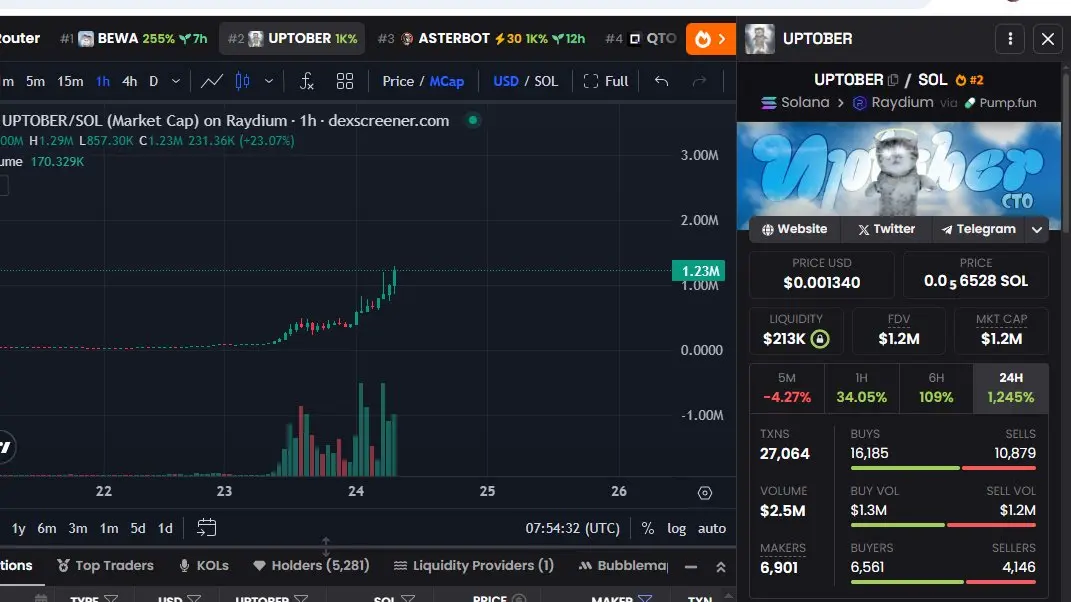The width and height of the screenshot is (1071, 602).
Task: Select the 5M price change tab
Action: click(x=787, y=388)
